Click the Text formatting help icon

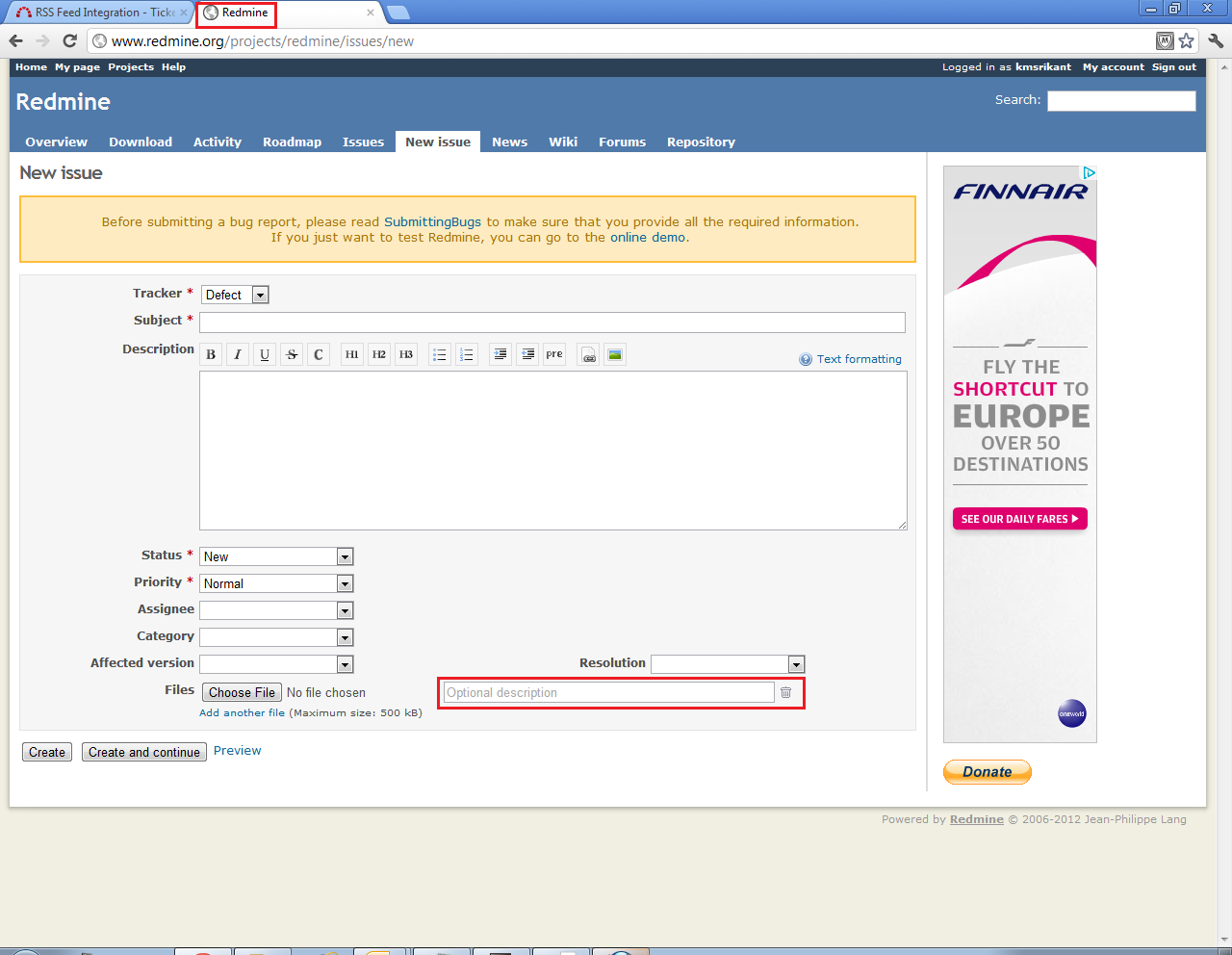(x=806, y=359)
